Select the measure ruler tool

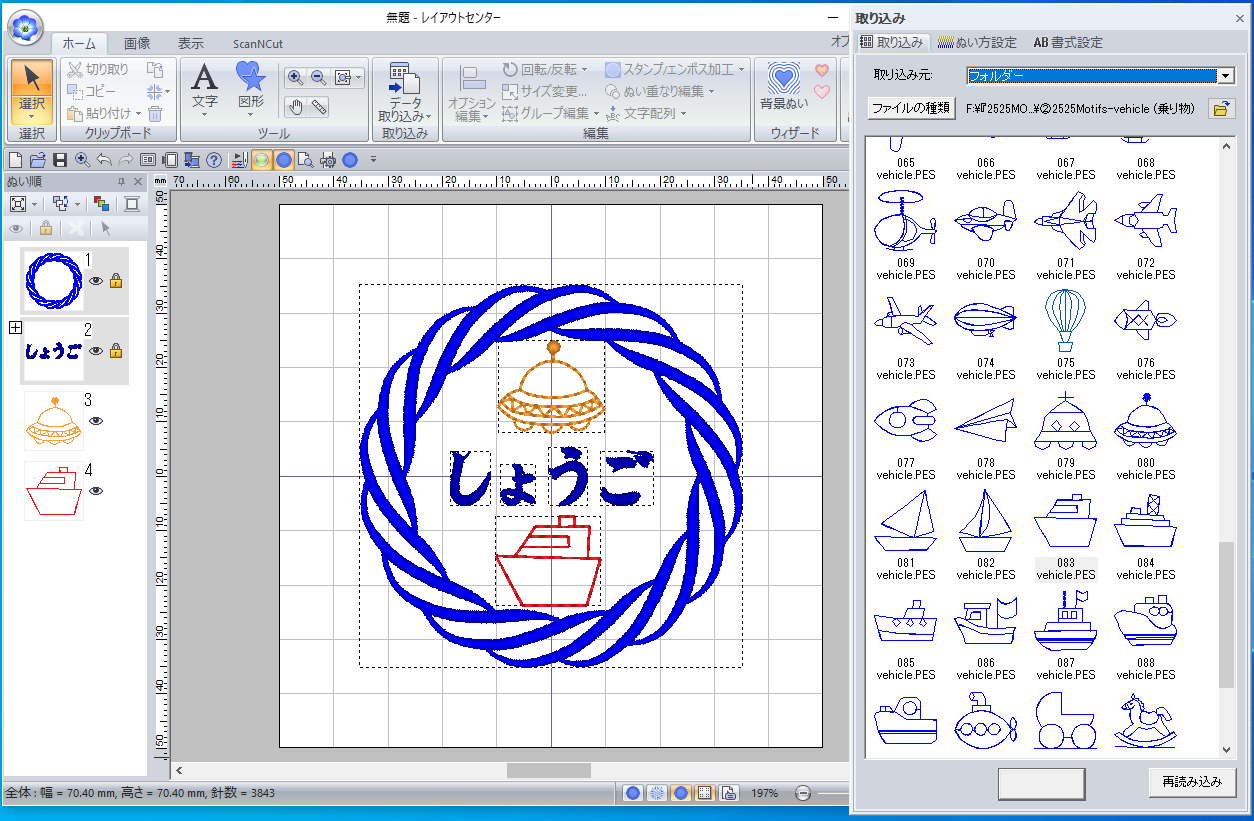[319, 107]
